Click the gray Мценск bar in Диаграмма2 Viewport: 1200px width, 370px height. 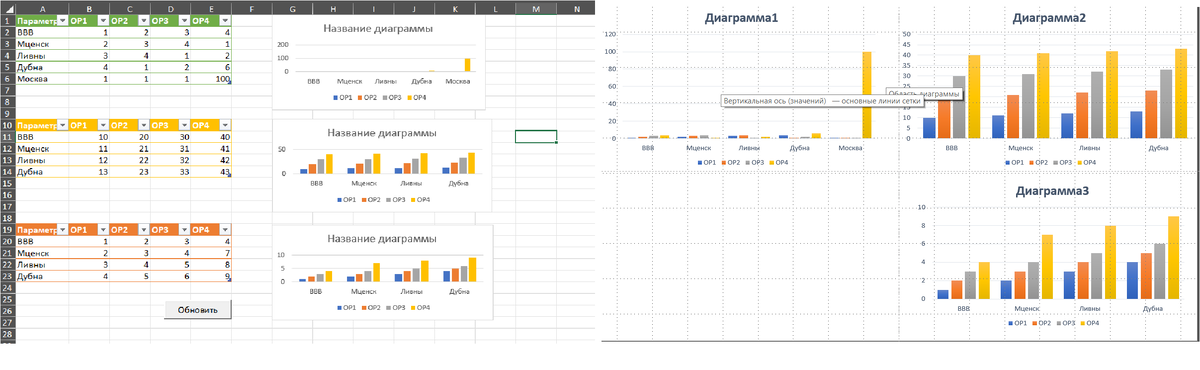point(1029,106)
